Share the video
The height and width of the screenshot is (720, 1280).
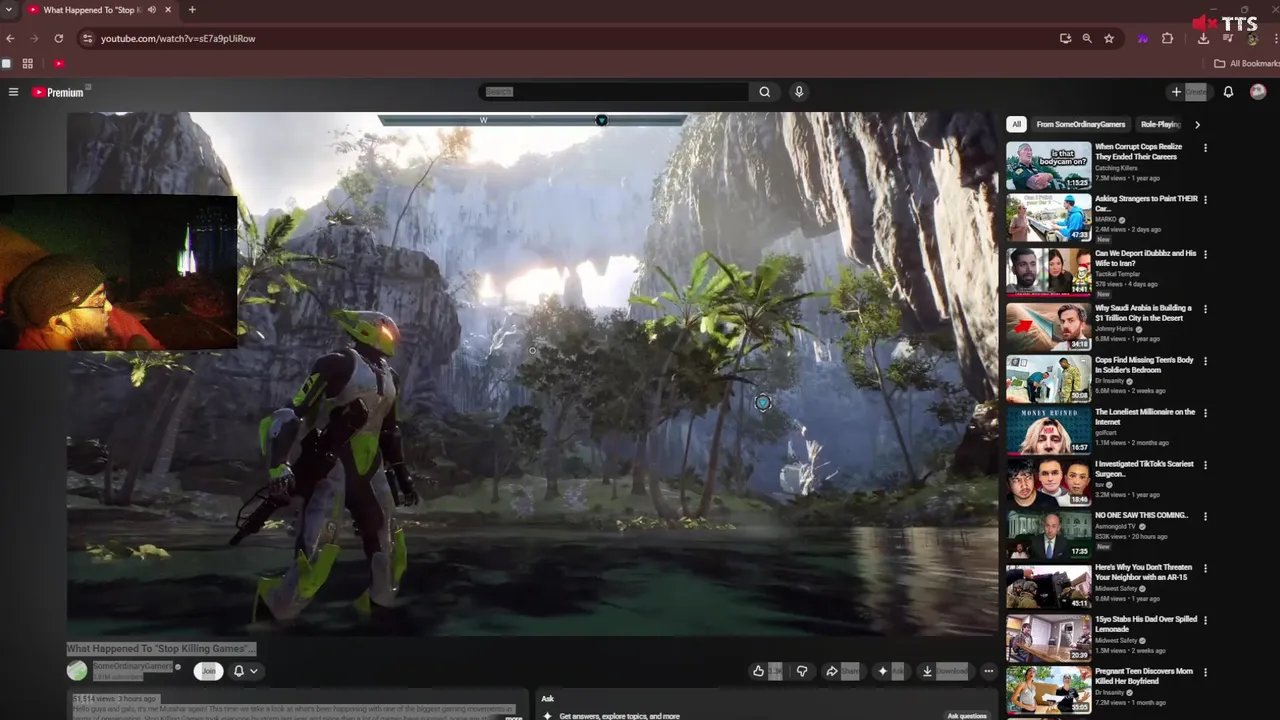(x=841, y=671)
